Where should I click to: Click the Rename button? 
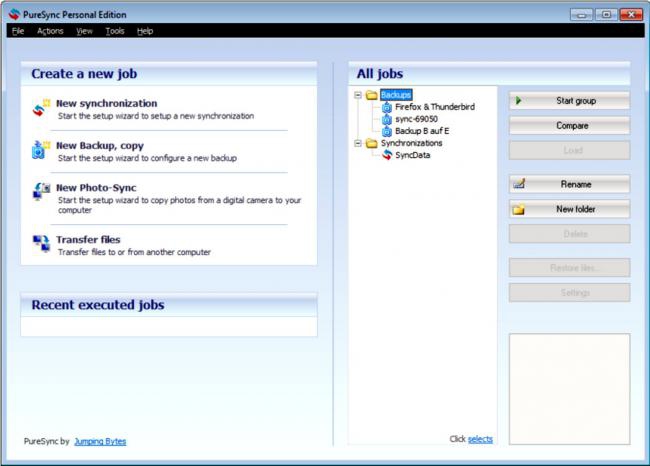(x=570, y=184)
